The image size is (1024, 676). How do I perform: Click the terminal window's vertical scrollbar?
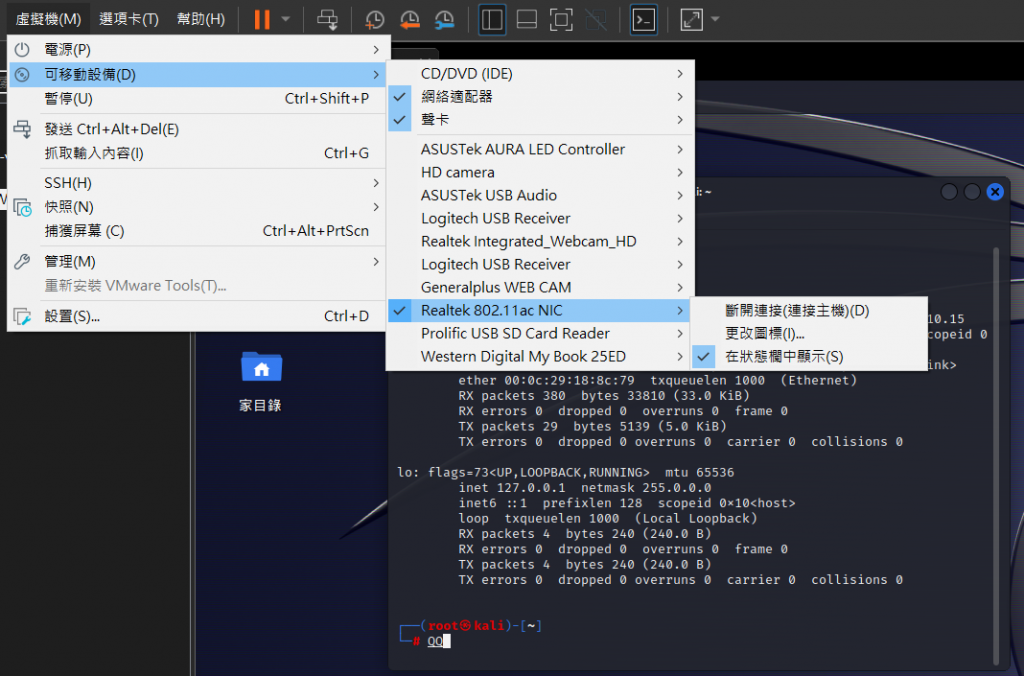coord(996,454)
